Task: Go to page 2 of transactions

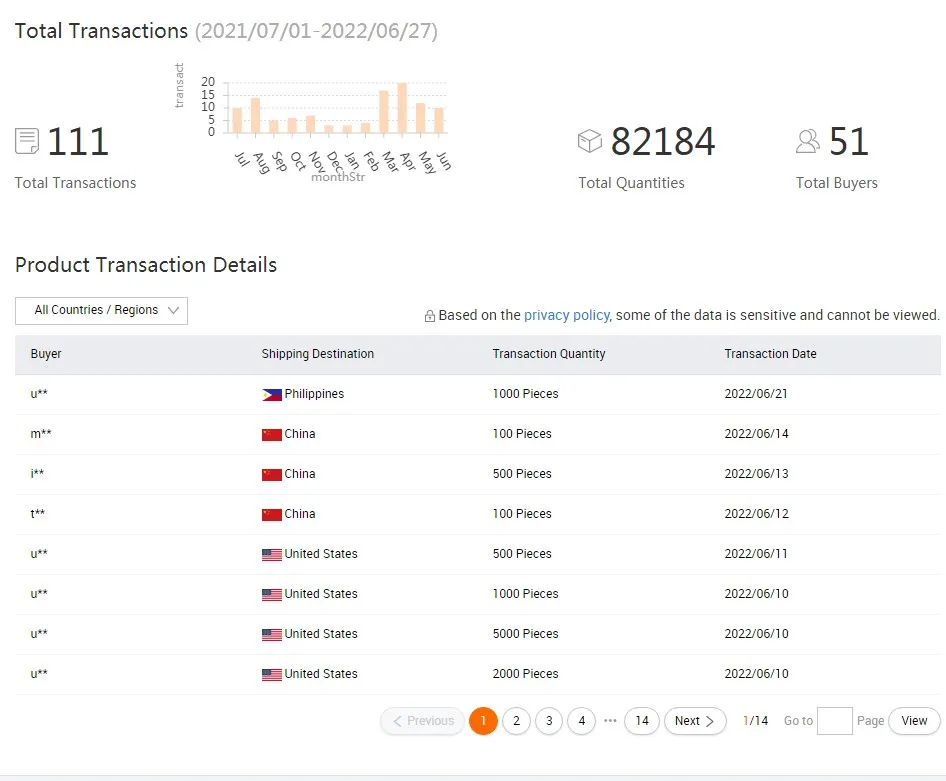Action: 516,721
